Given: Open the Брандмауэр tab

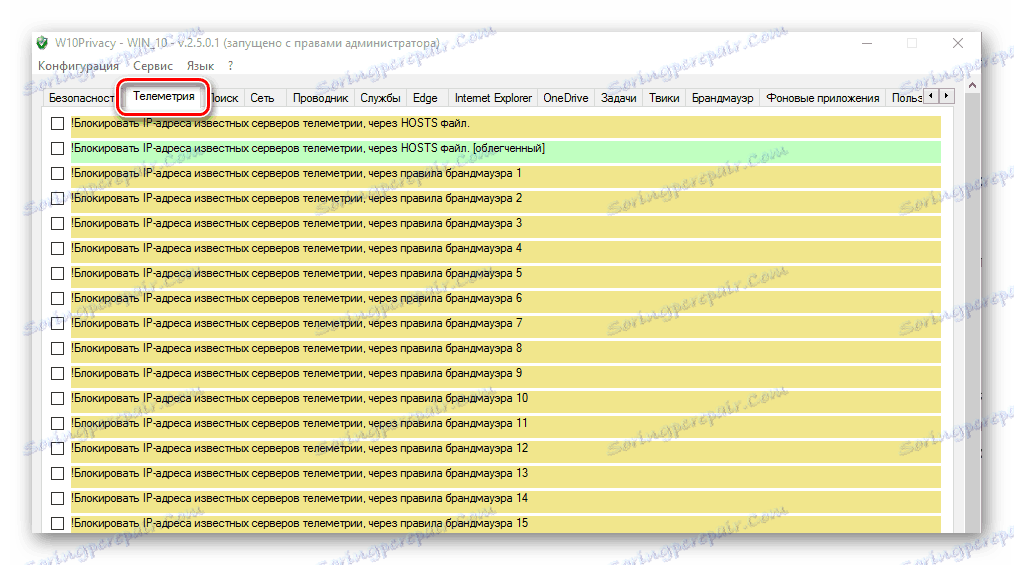Looking at the screenshot, I should [x=722, y=98].
